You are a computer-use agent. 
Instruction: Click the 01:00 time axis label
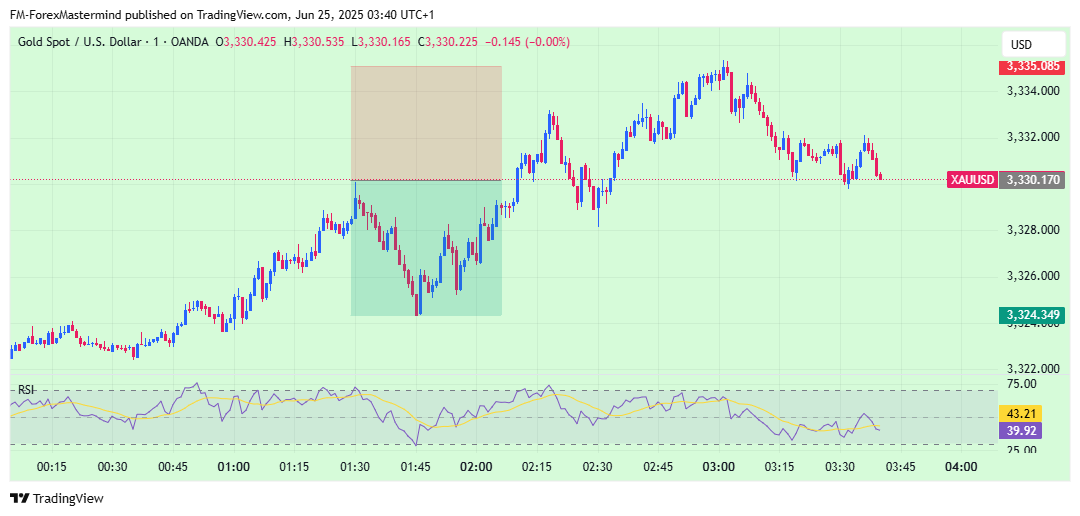pos(233,467)
